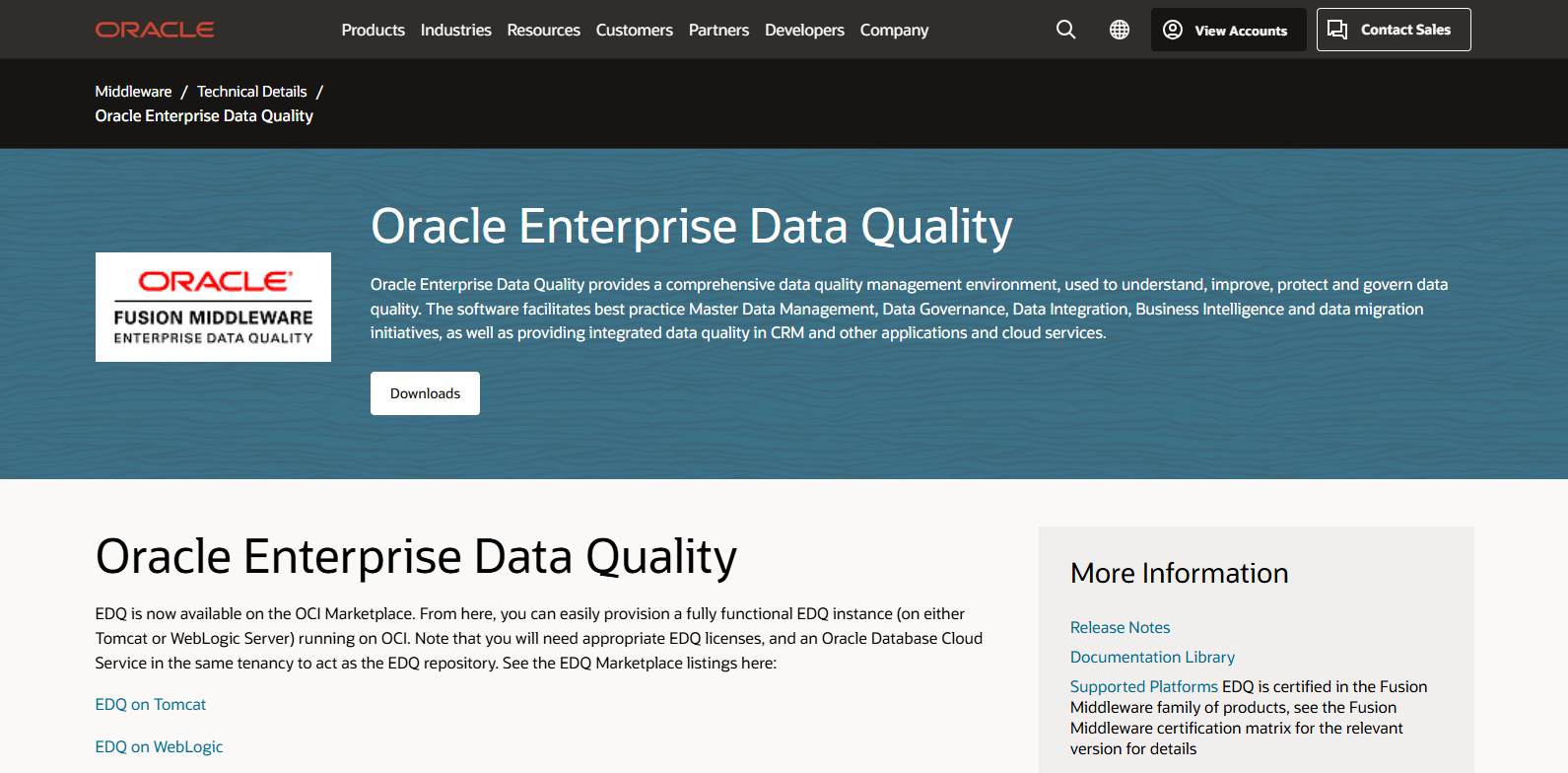Open the Industries menu

click(455, 30)
